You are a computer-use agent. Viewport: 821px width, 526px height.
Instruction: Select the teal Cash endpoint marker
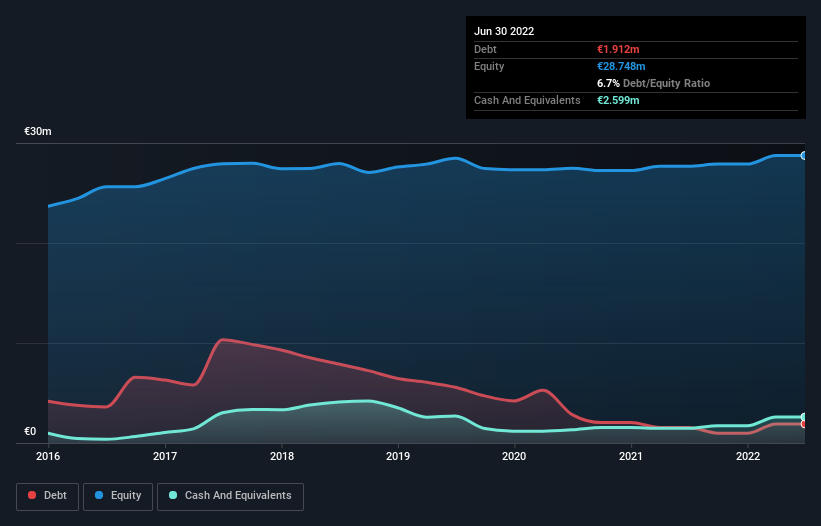pyautogui.click(x=804, y=417)
